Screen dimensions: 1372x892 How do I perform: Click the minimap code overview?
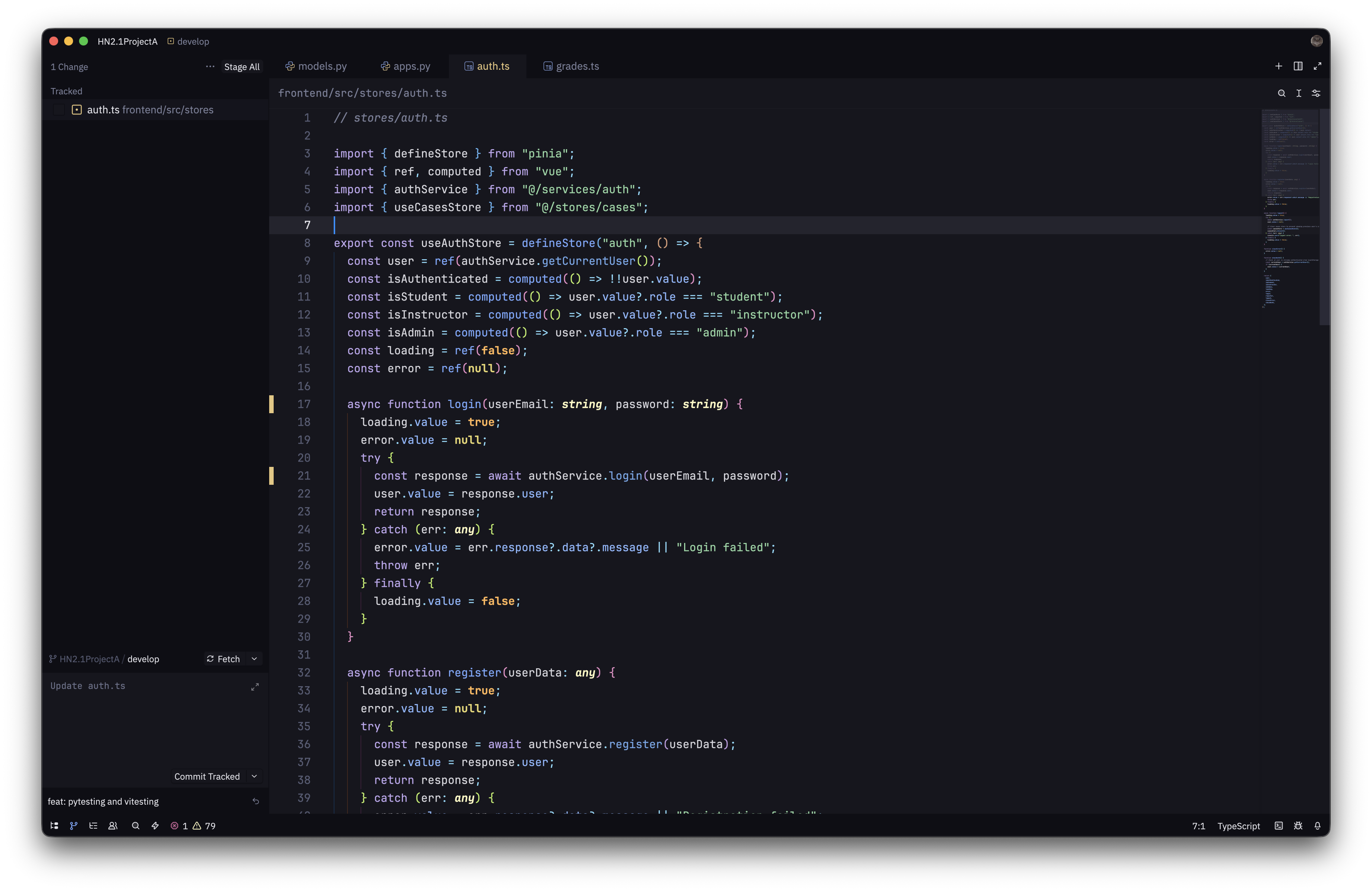point(1290,209)
